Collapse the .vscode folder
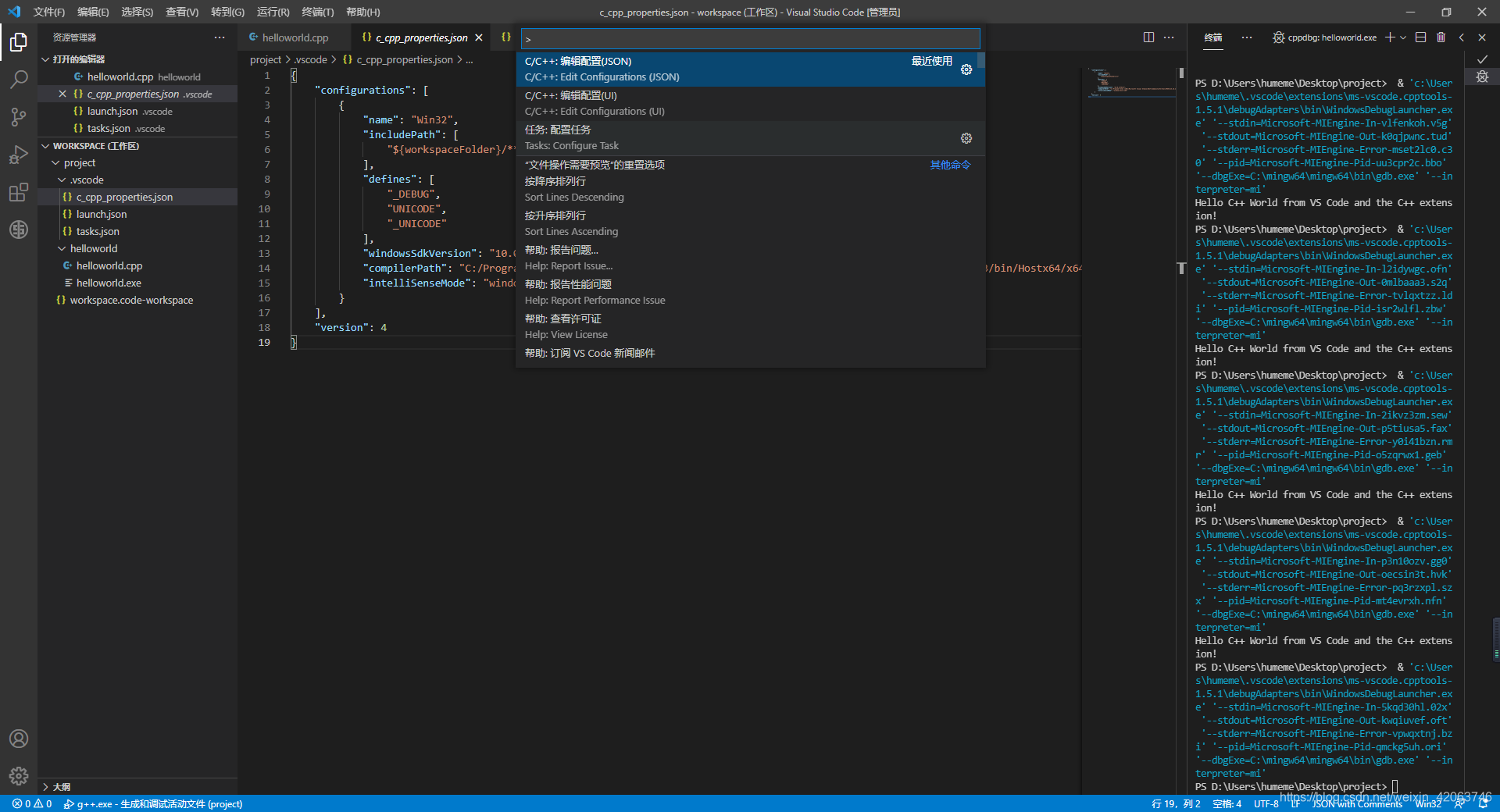Screen dimensions: 1500x812 click(x=62, y=180)
